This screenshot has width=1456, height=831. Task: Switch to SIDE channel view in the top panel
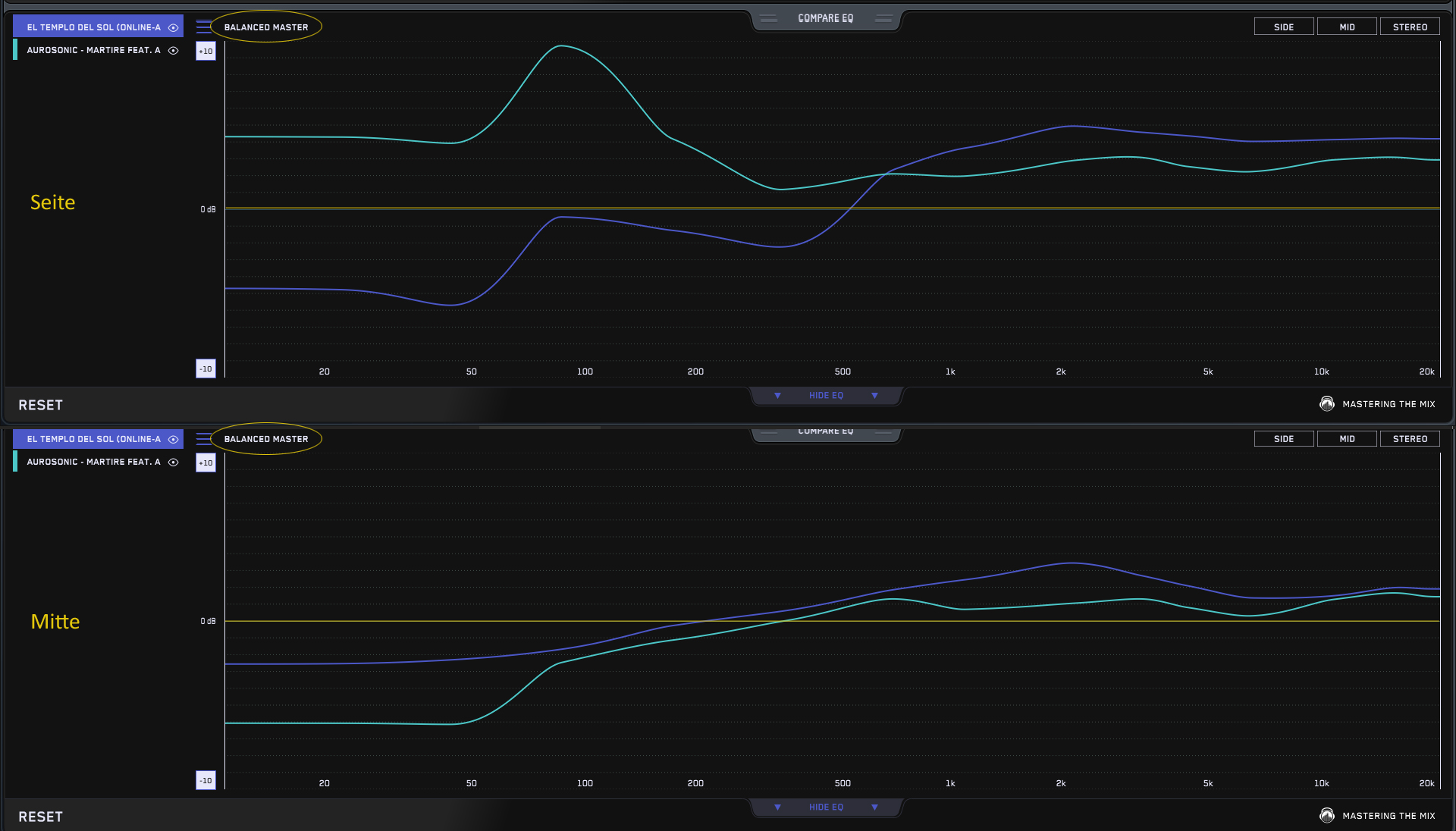1283,27
